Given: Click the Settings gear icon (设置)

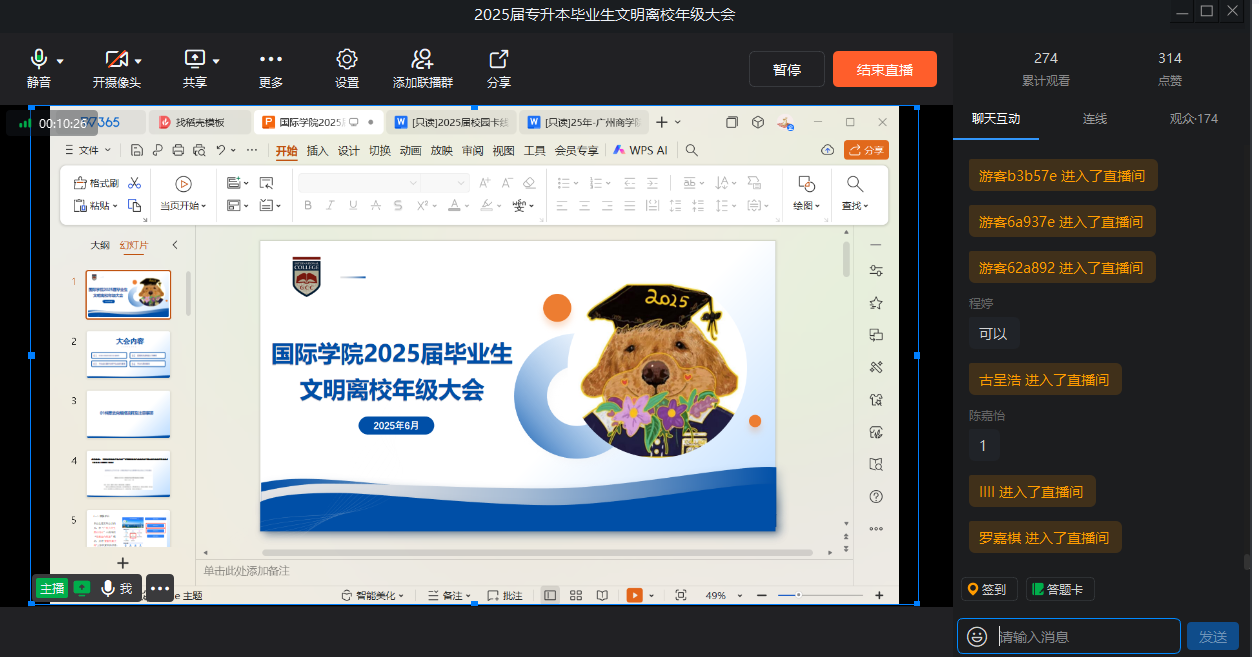Looking at the screenshot, I should point(347,60).
